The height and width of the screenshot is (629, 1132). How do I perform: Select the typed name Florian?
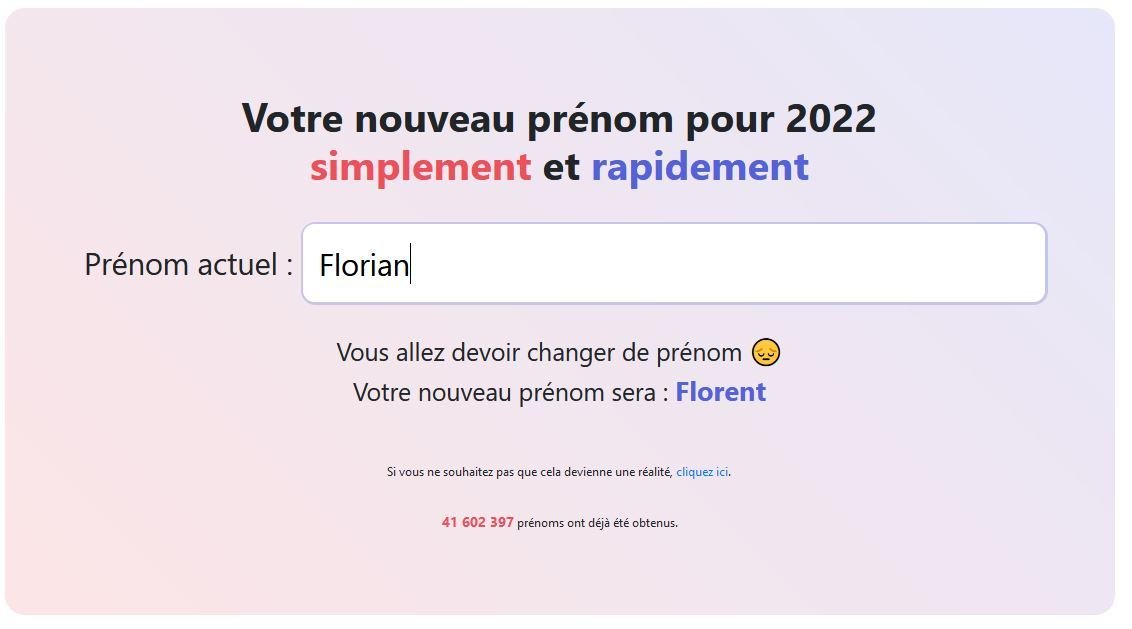365,265
